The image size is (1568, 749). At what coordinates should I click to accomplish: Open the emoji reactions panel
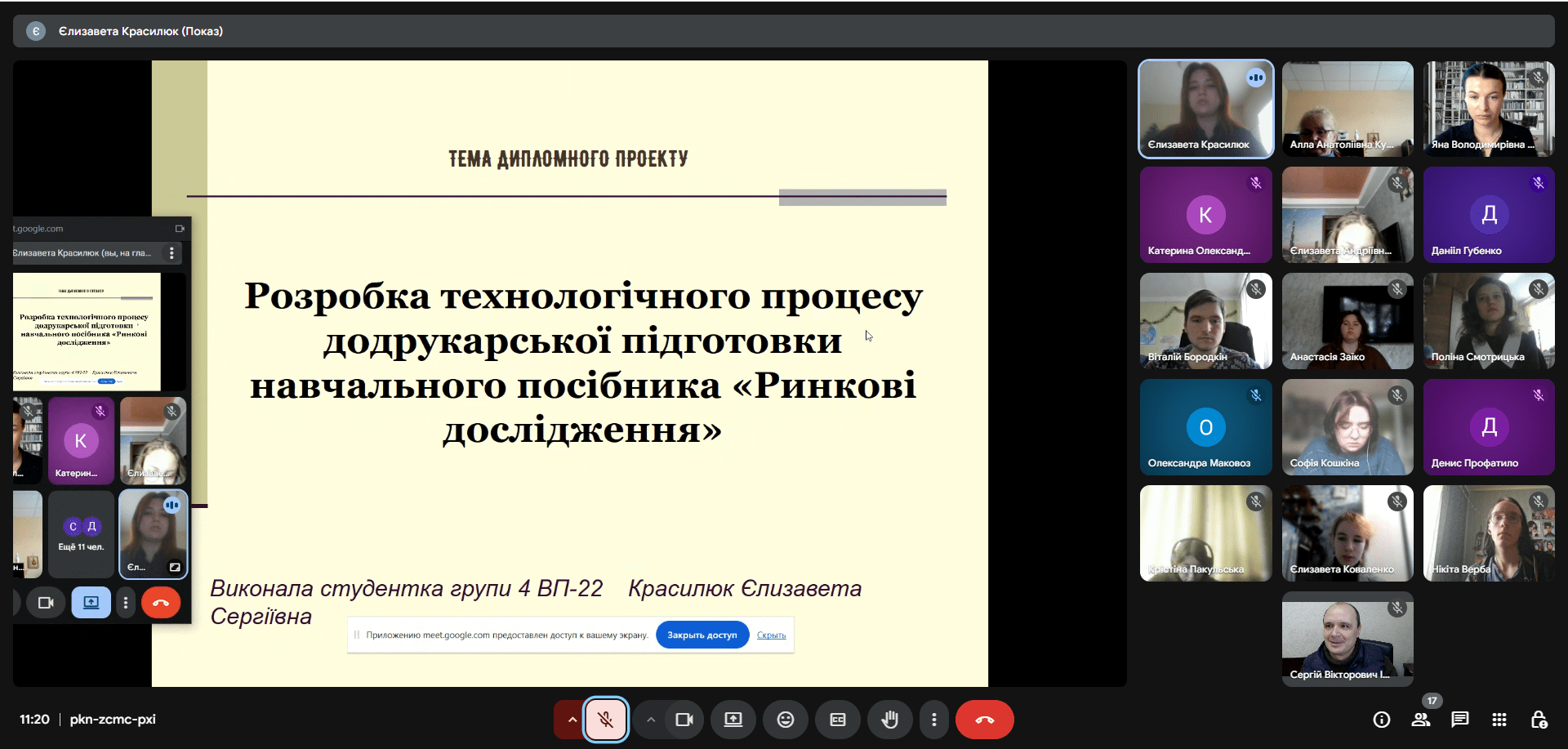785,720
